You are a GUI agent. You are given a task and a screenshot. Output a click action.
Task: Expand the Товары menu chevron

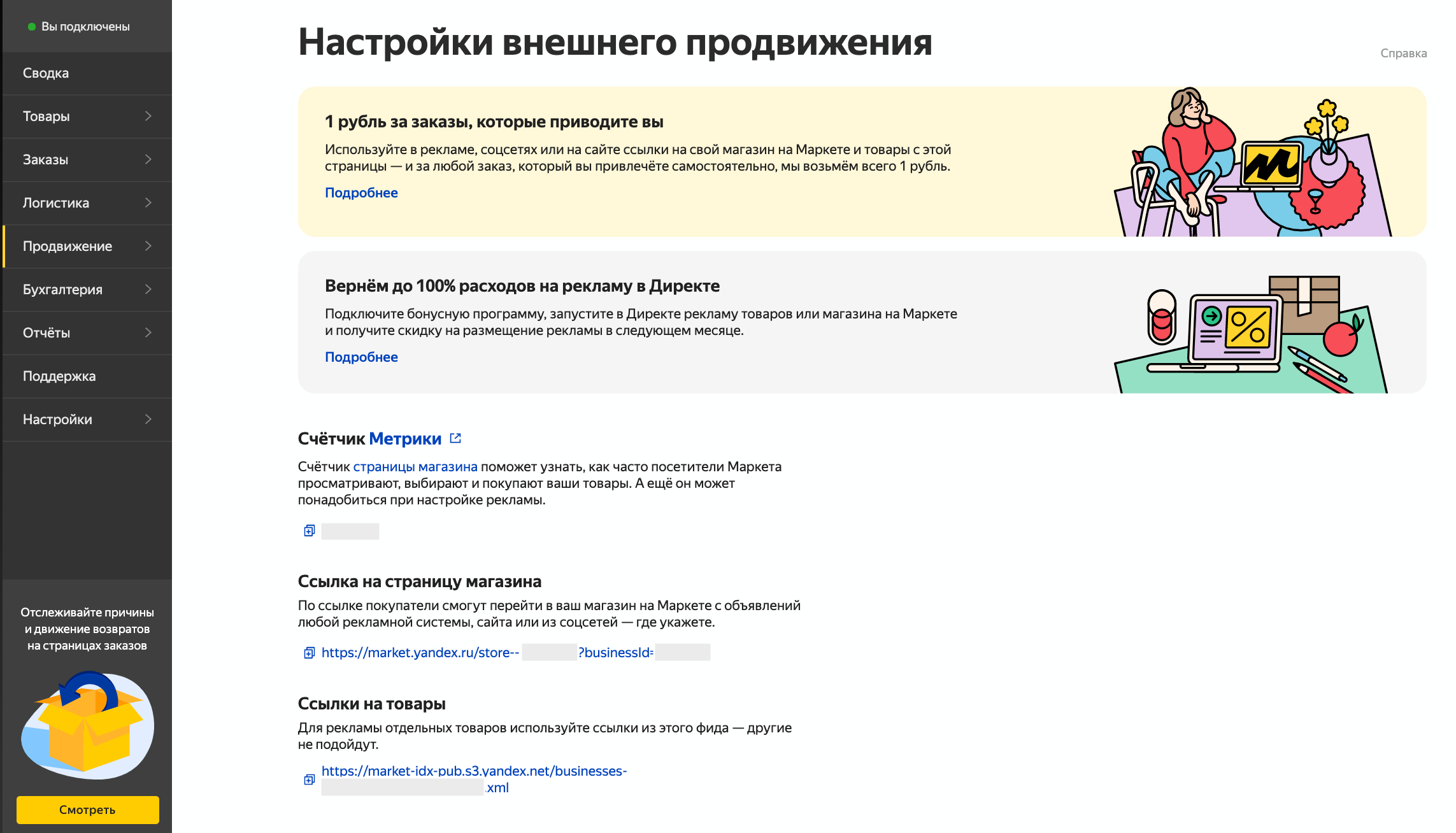tap(148, 116)
